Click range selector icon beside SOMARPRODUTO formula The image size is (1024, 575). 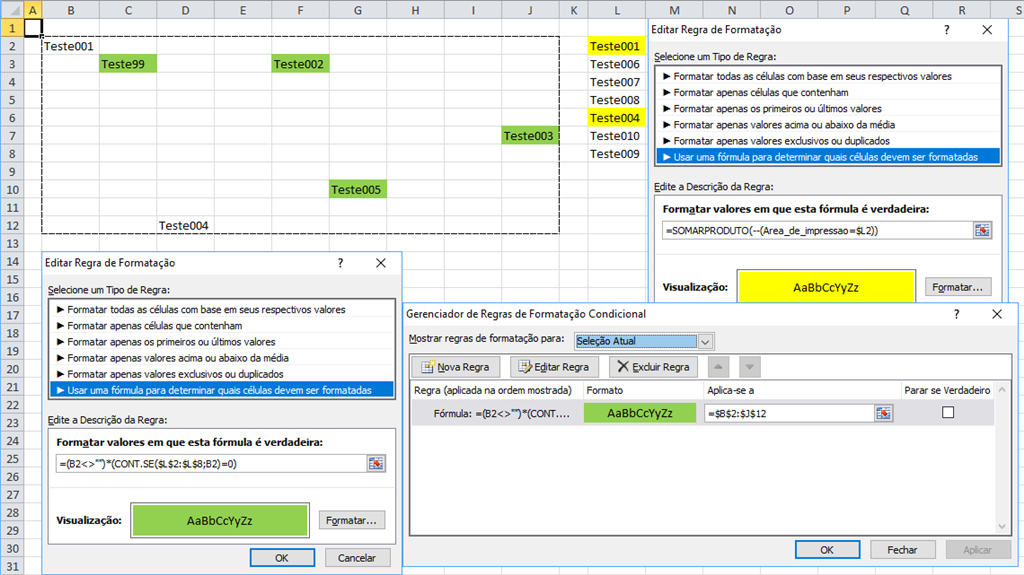tap(982, 230)
